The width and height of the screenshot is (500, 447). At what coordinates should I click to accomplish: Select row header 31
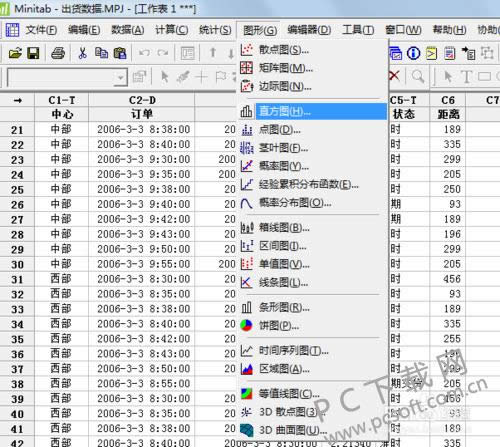[x=17, y=279]
